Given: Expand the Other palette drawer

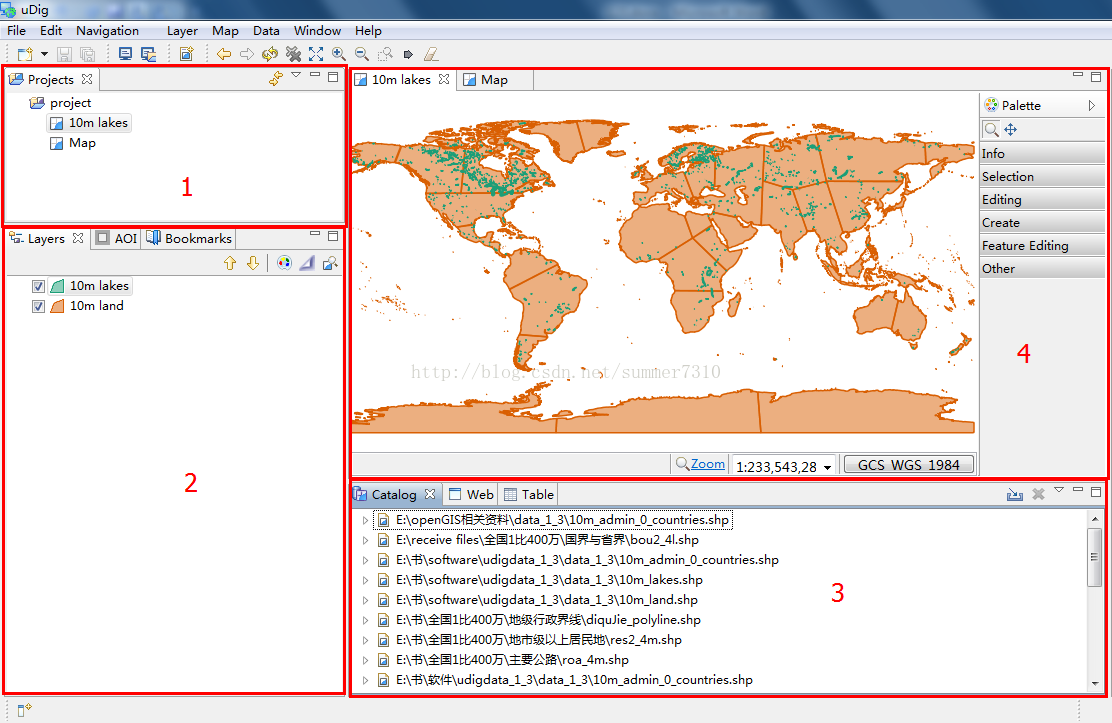Looking at the screenshot, I should click(x=1042, y=268).
